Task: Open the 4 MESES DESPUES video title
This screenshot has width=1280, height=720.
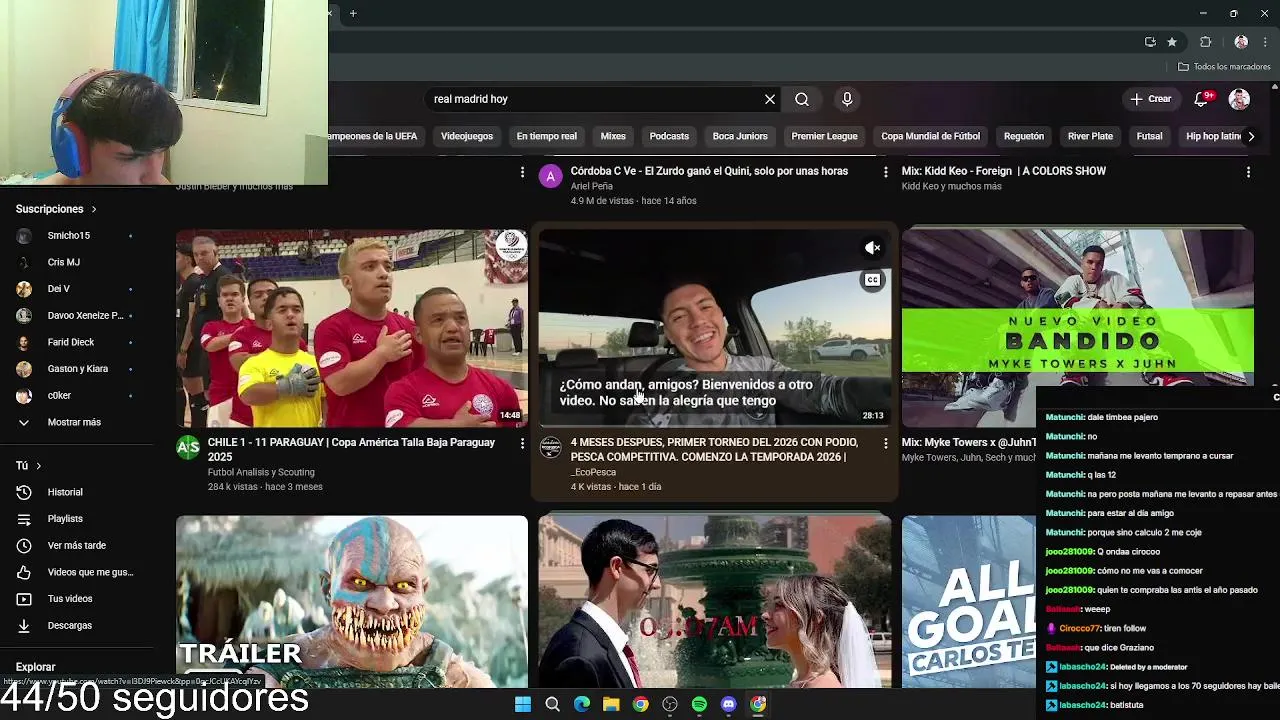Action: 715,450
